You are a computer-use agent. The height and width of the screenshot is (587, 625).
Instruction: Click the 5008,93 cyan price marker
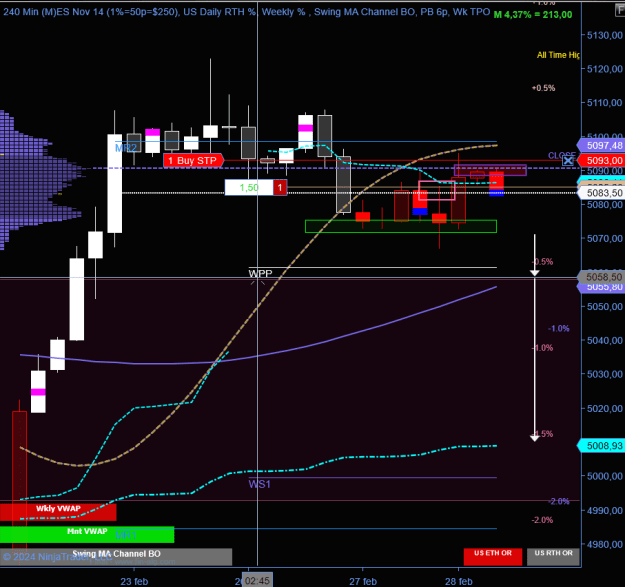pos(601,446)
